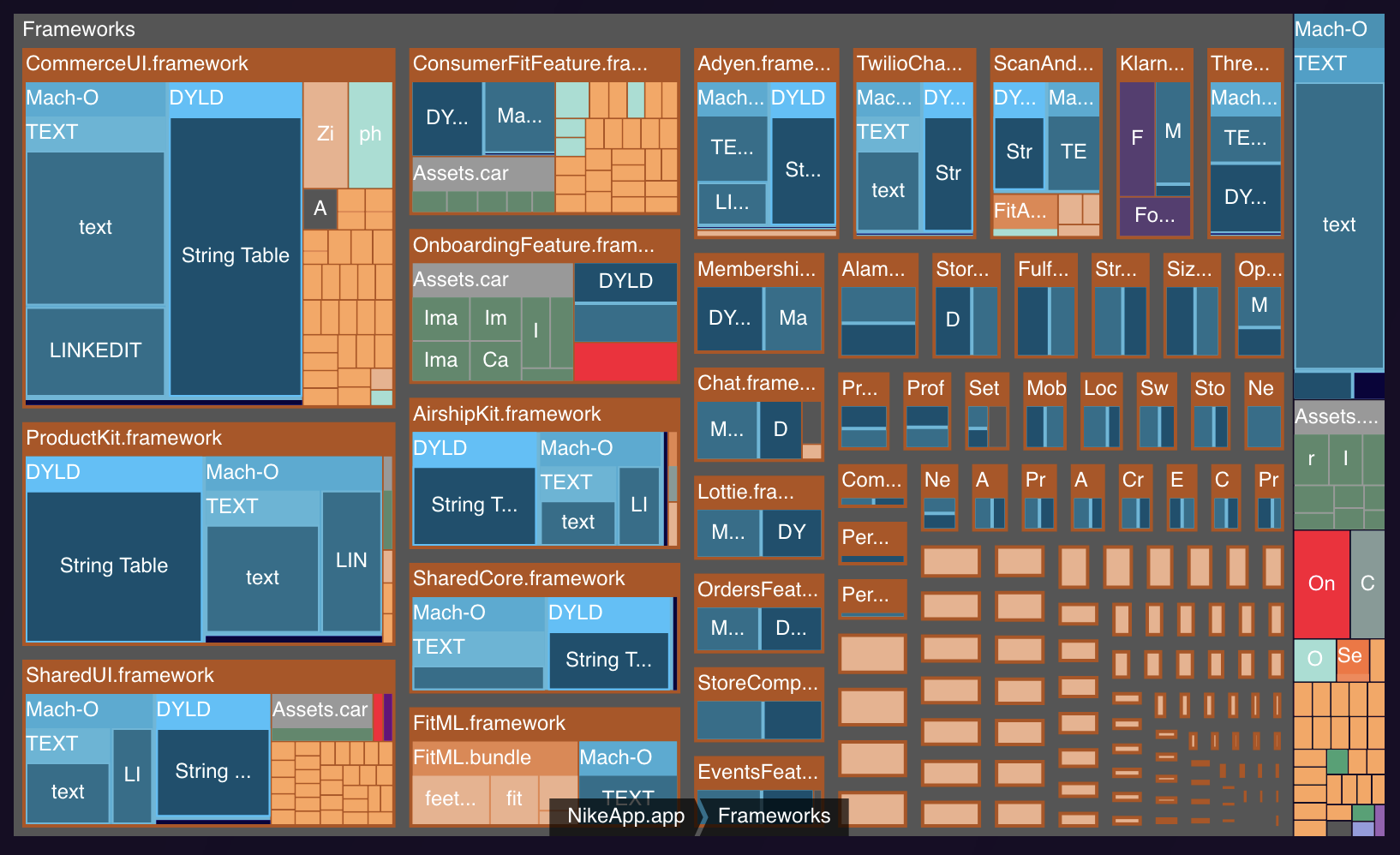Select the LIN block in ProductKit.framework
The height and width of the screenshot is (855, 1400).
(351, 560)
